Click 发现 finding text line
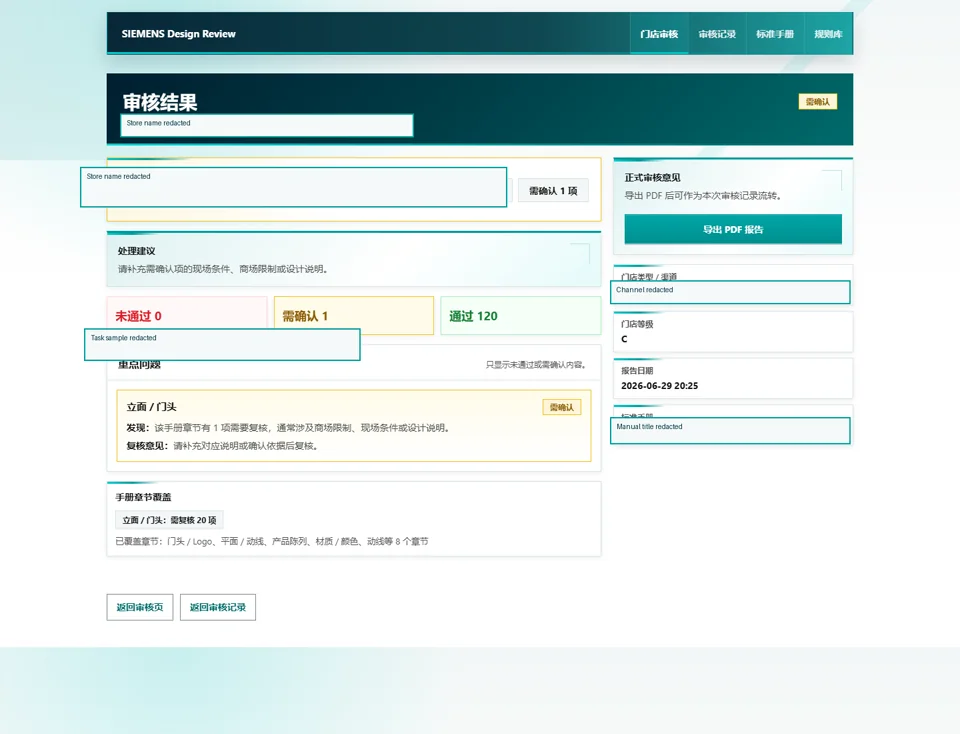Screen dimensions: 960x734 point(289,428)
